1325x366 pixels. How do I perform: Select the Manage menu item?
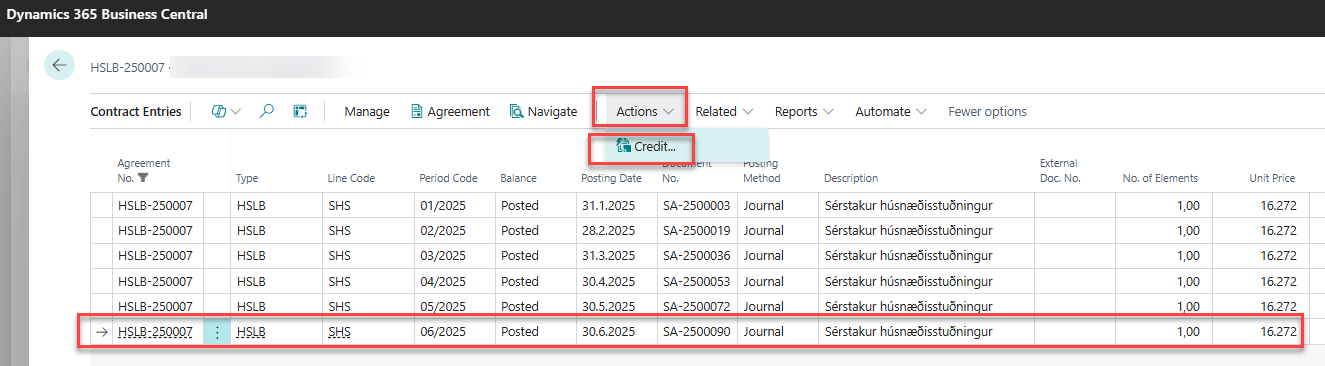[367, 112]
